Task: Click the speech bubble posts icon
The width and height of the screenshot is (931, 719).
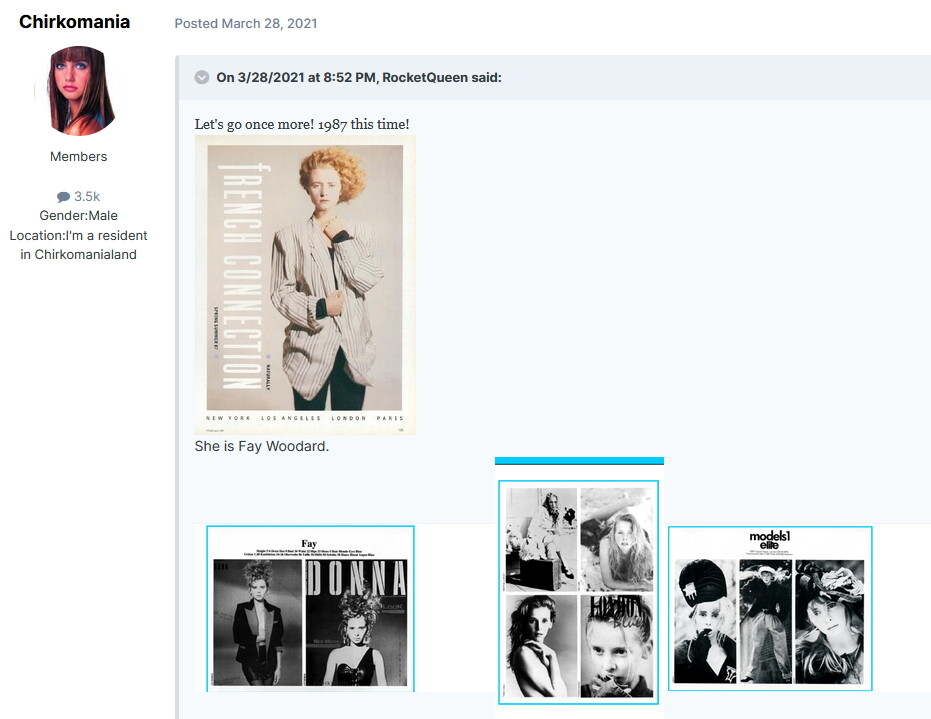Action: pos(63,197)
